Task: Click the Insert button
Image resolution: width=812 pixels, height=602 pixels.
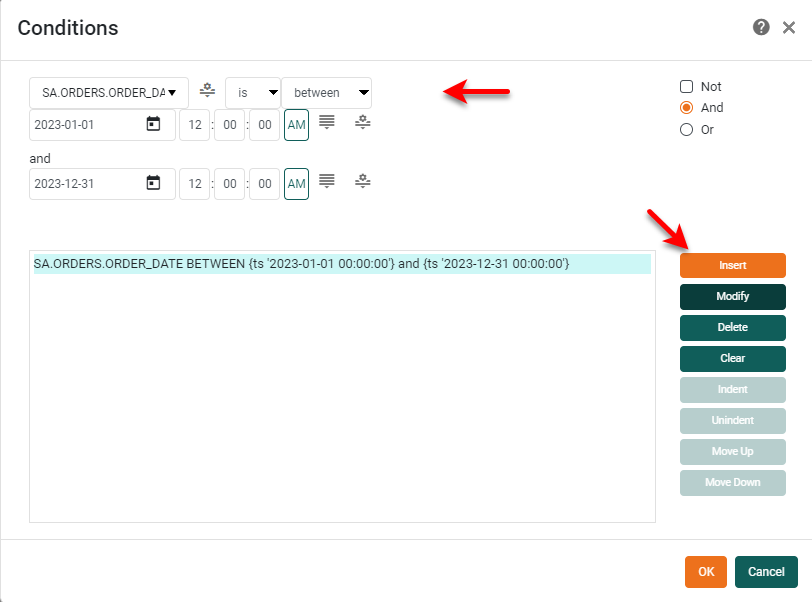Action: coord(732,265)
